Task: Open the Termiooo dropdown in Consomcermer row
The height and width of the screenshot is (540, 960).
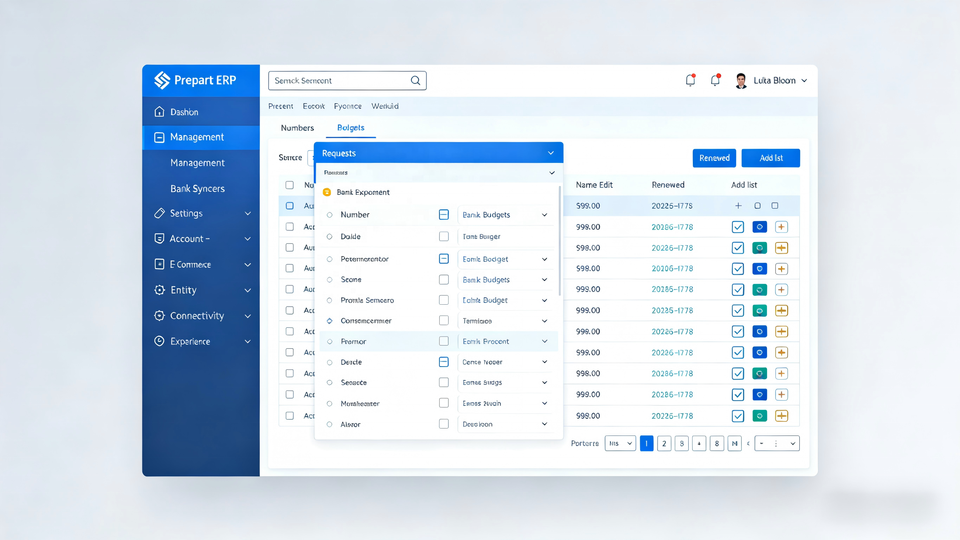Action: (505, 321)
